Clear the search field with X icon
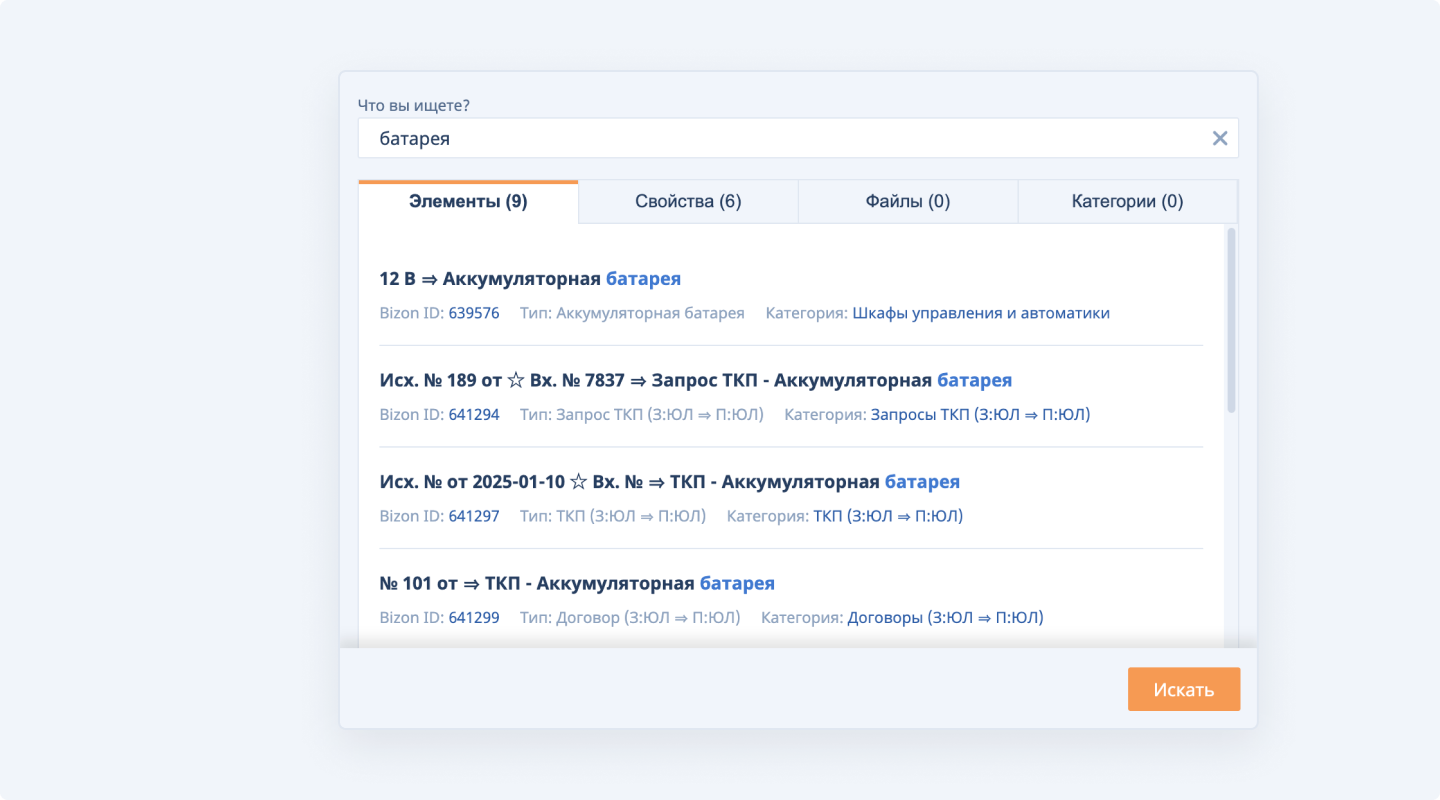The image size is (1440, 800). [1219, 139]
